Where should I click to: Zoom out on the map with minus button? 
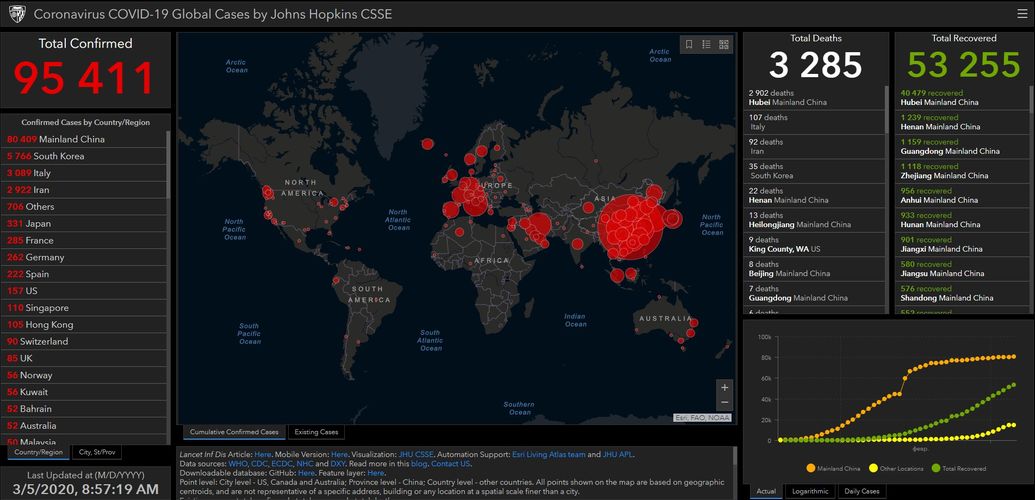tap(724, 403)
